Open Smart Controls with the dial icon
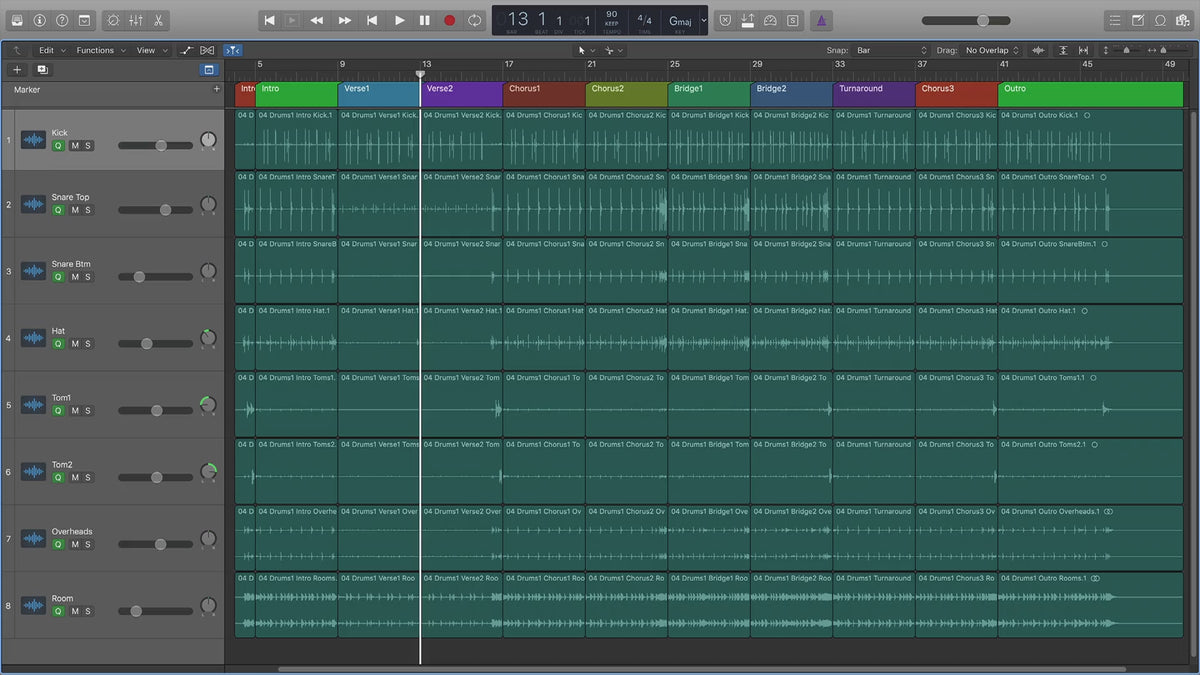 click(112, 20)
